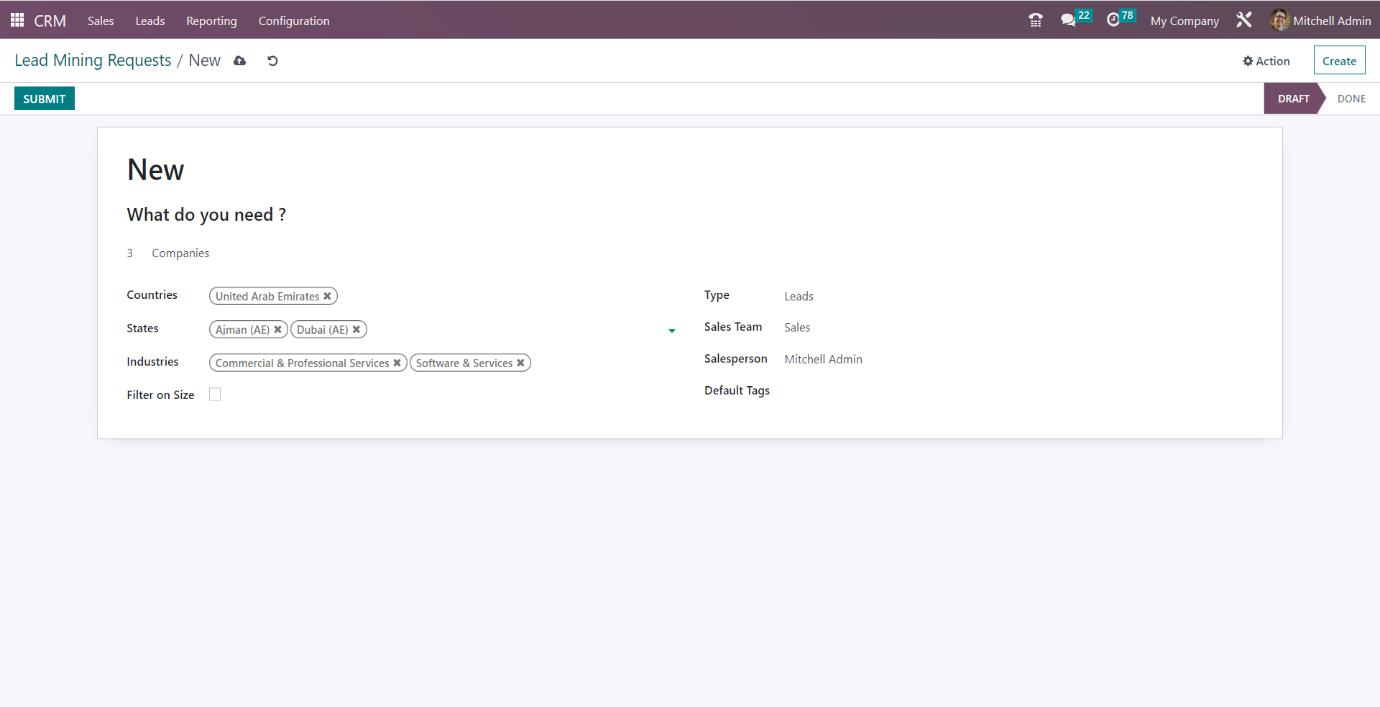Viewport: 1380px width, 707px height.
Task: Click the number of companies field
Action: (x=130, y=253)
